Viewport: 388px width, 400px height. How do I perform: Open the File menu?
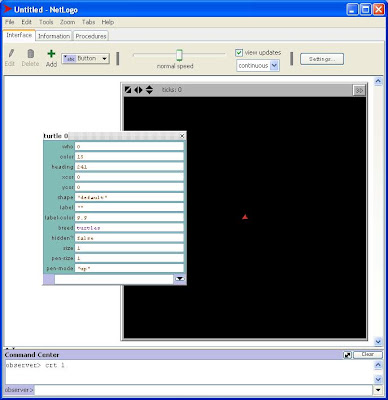click(x=10, y=22)
